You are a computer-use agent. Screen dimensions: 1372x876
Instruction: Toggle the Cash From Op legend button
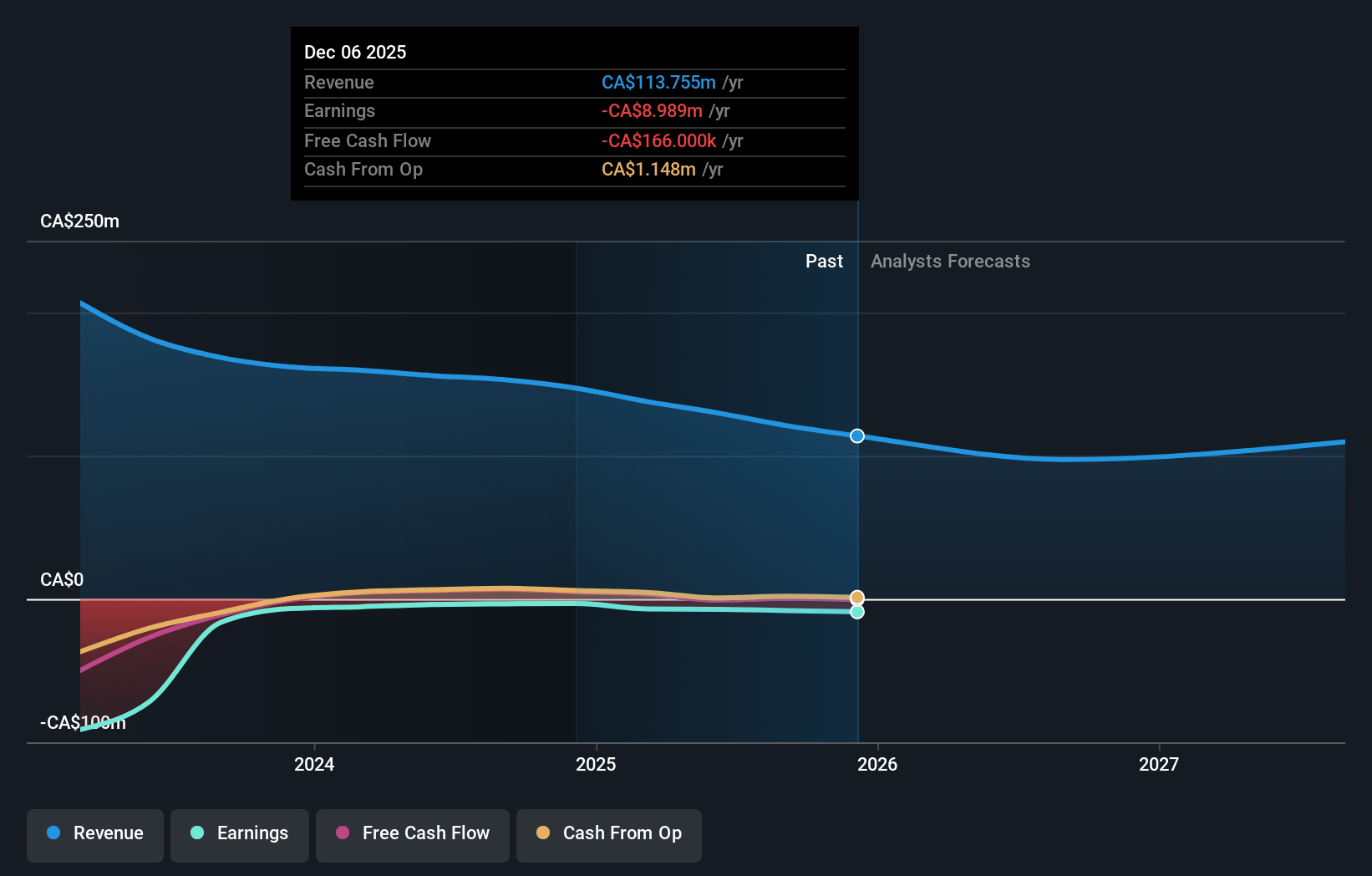pyautogui.click(x=609, y=834)
